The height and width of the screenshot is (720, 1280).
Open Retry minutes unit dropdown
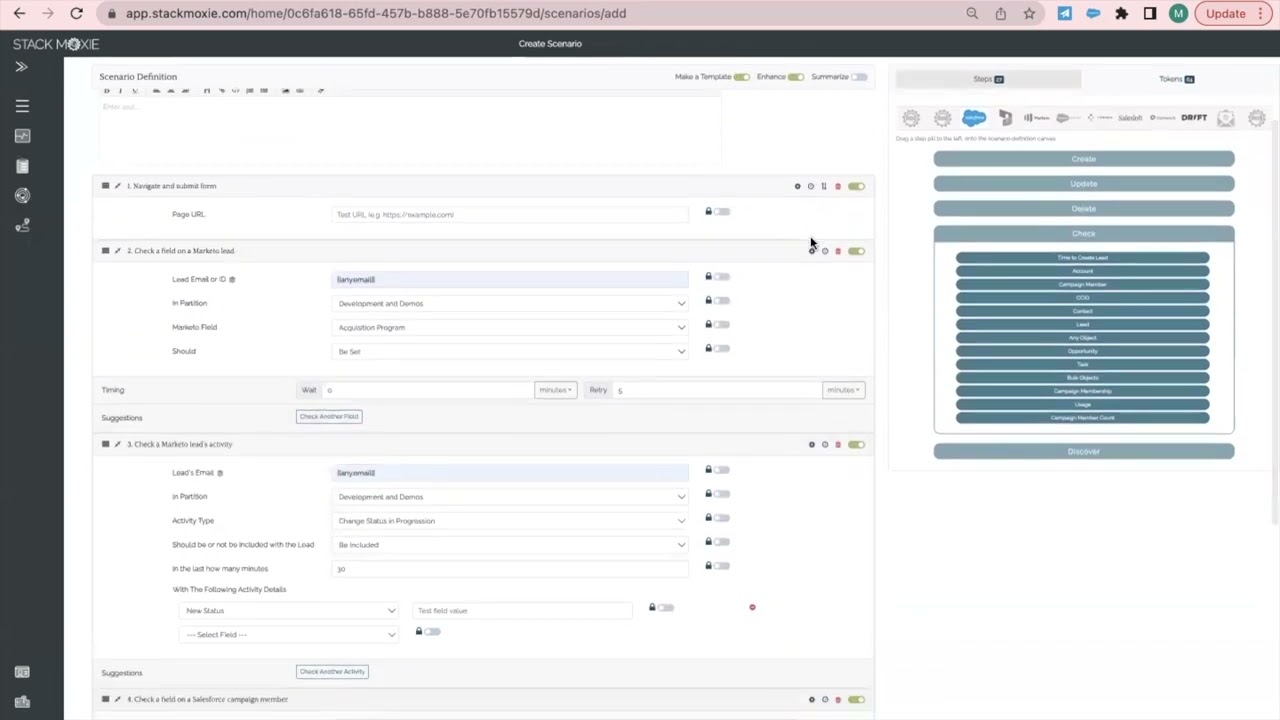[x=843, y=390]
